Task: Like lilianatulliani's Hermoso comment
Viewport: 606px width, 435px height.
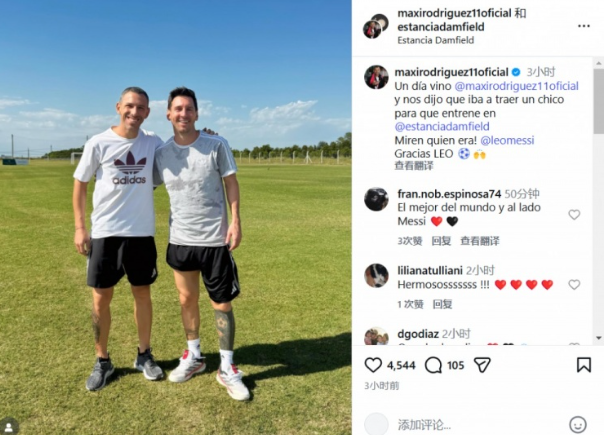Action: click(574, 285)
